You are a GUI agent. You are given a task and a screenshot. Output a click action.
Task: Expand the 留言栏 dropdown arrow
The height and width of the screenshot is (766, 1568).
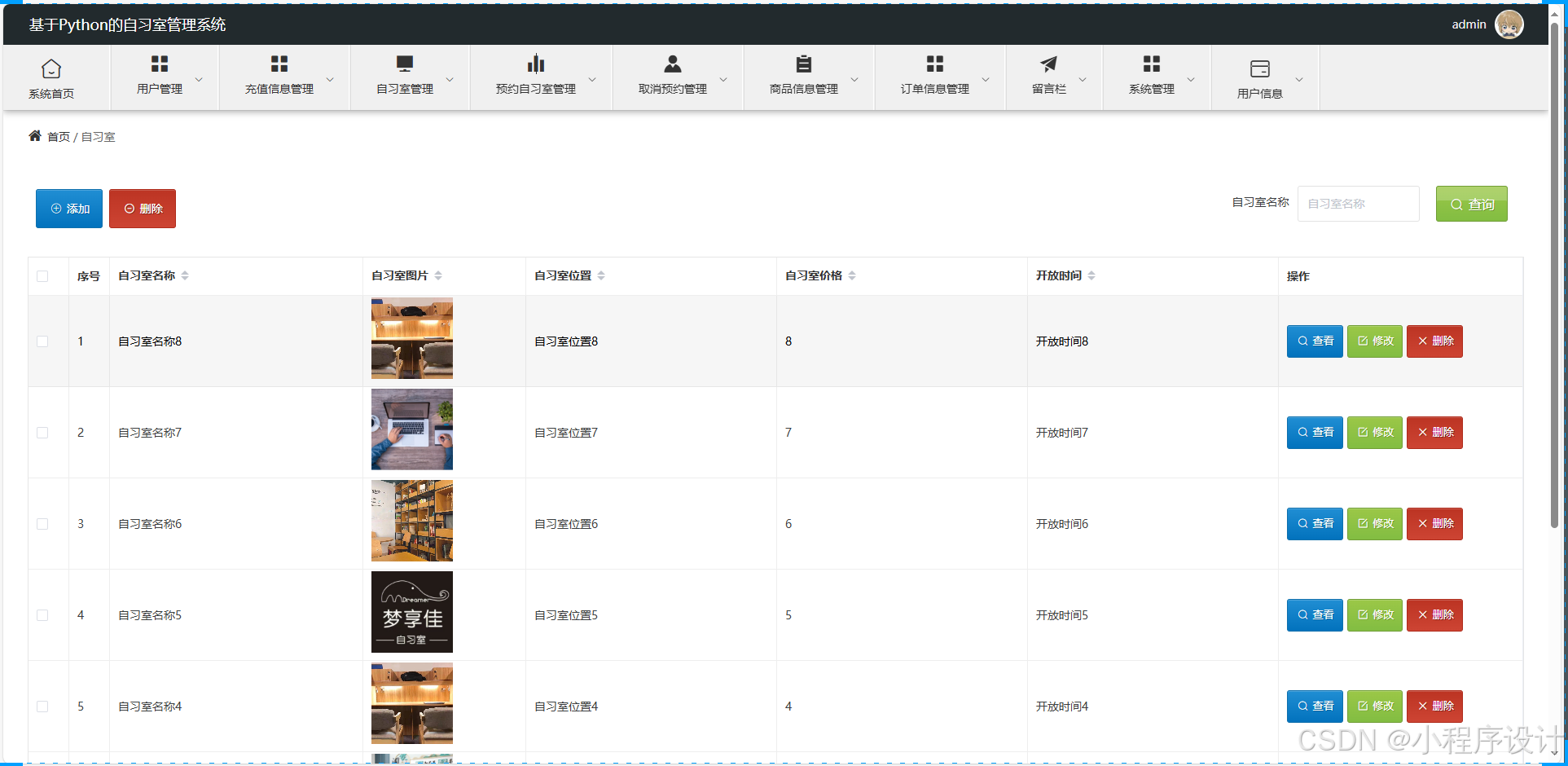[x=1083, y=79]
